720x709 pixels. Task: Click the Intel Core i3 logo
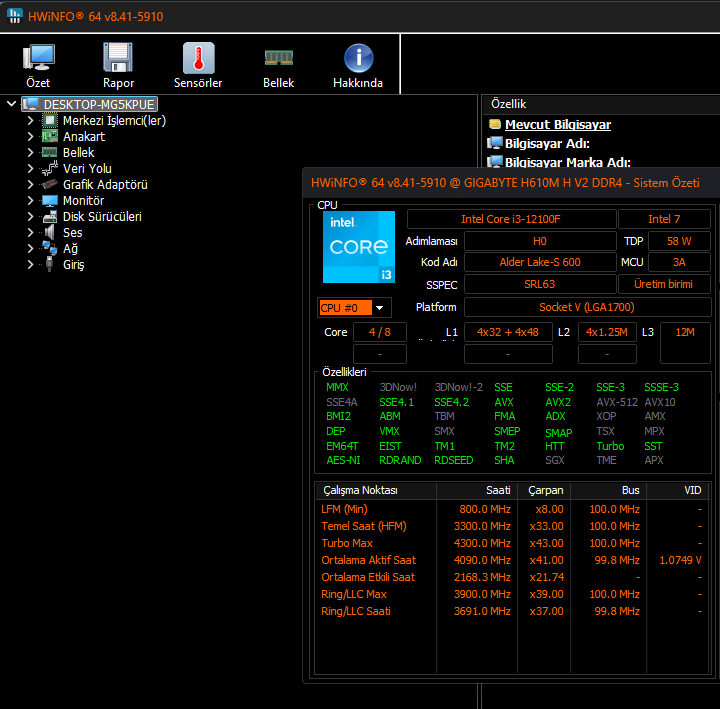359,247
